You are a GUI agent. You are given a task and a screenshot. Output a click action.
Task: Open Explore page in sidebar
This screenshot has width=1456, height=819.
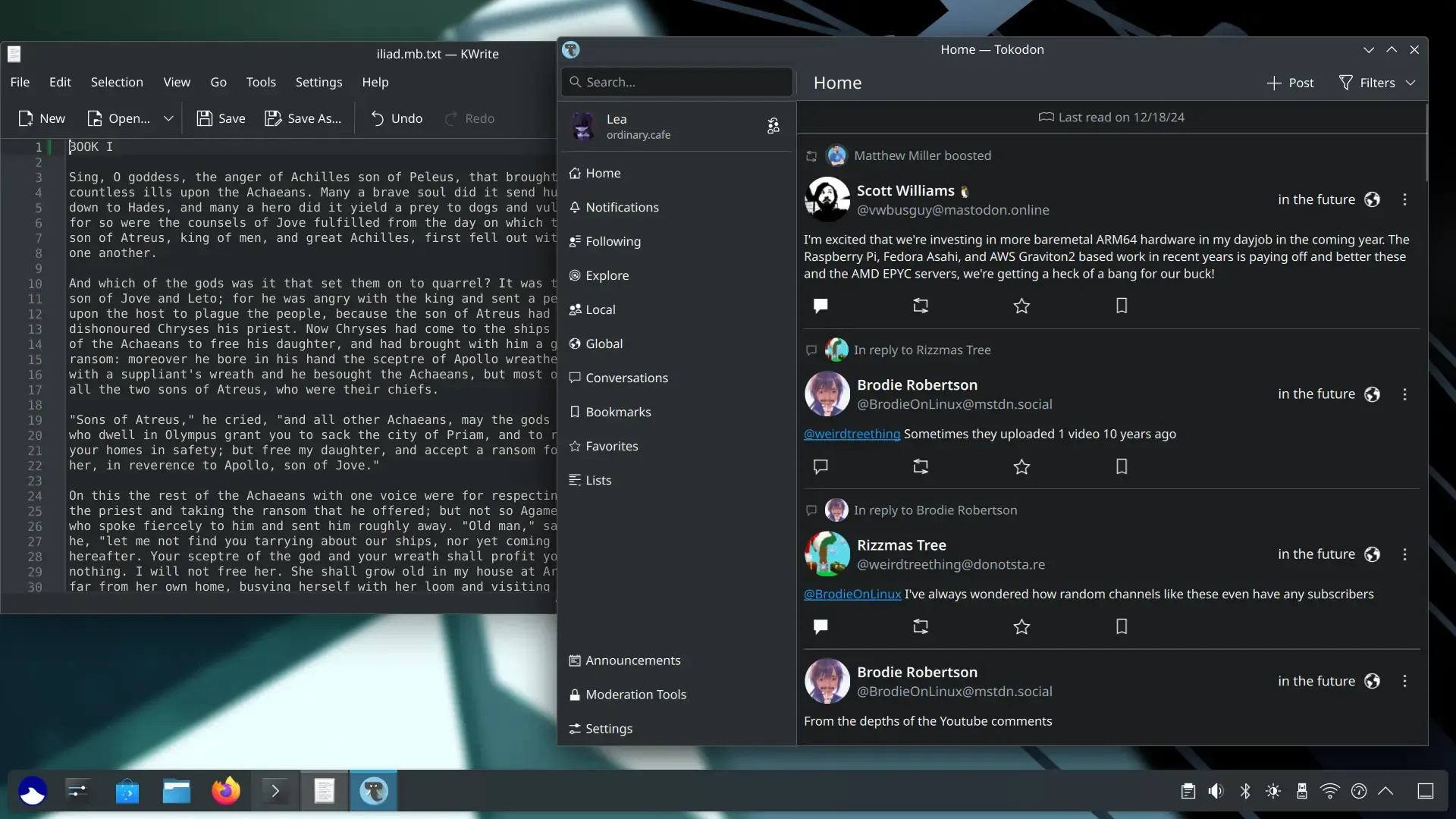[x=677, y=275]
